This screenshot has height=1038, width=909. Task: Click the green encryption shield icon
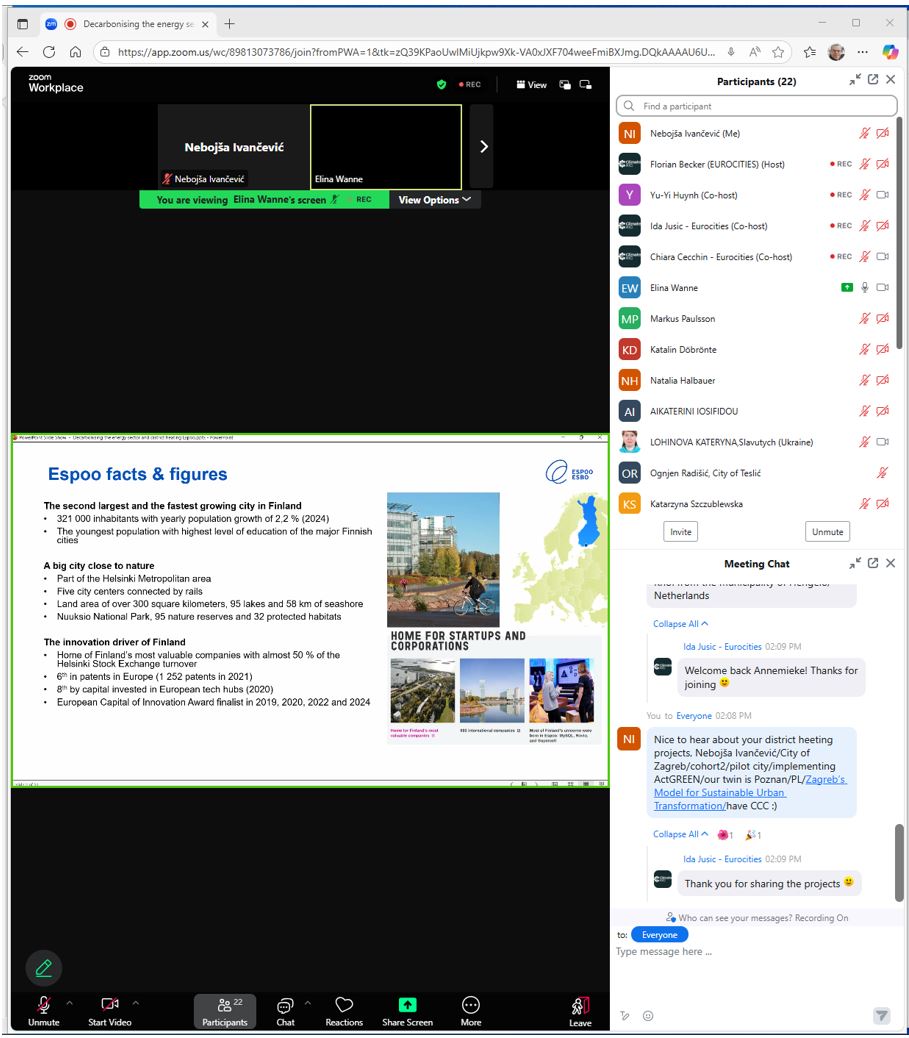coord(441,85)
